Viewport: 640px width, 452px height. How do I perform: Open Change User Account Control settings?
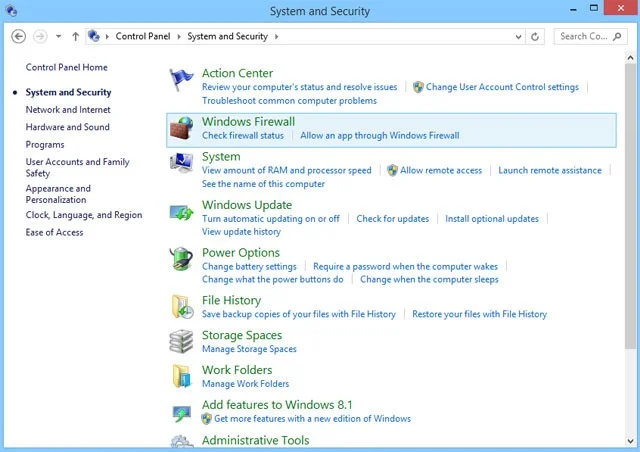(502, 87)
